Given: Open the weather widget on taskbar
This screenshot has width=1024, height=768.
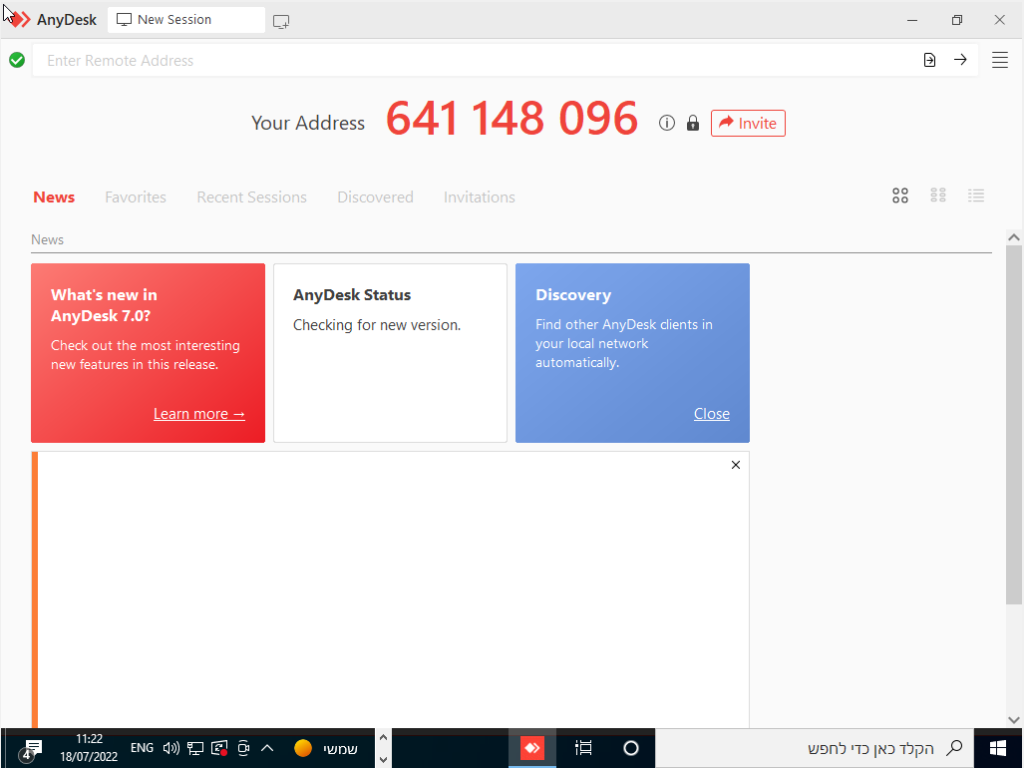Looking at the screenshot, I should coord(326,748).
